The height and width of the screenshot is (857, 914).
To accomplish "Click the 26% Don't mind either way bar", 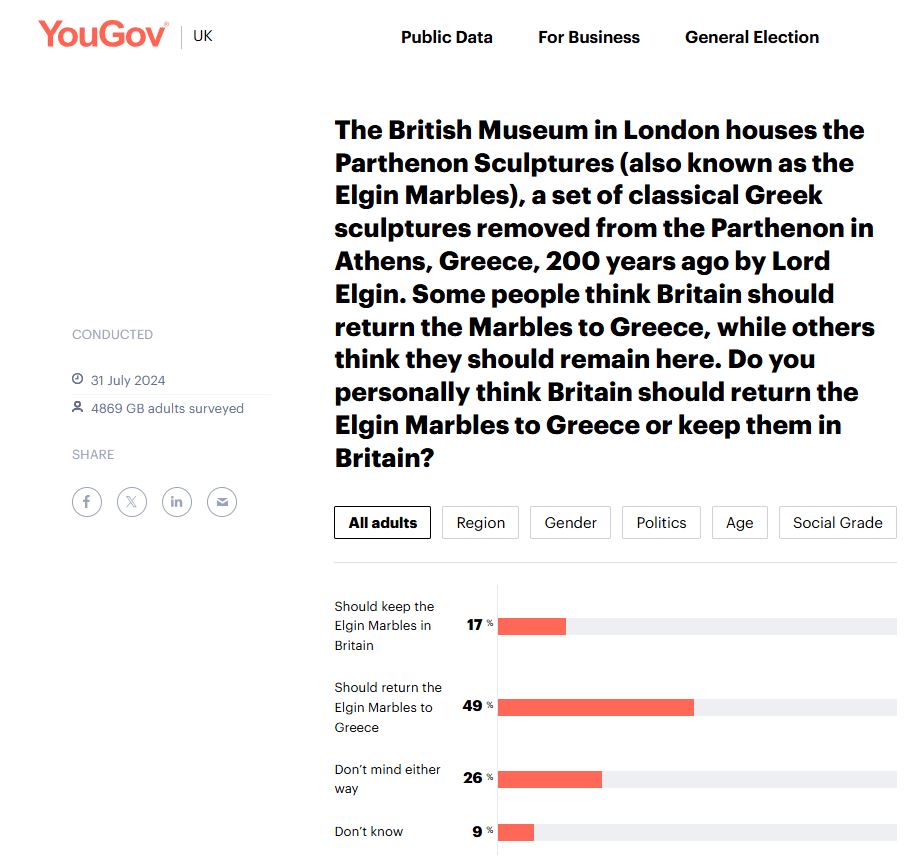I will click(550, 779).
